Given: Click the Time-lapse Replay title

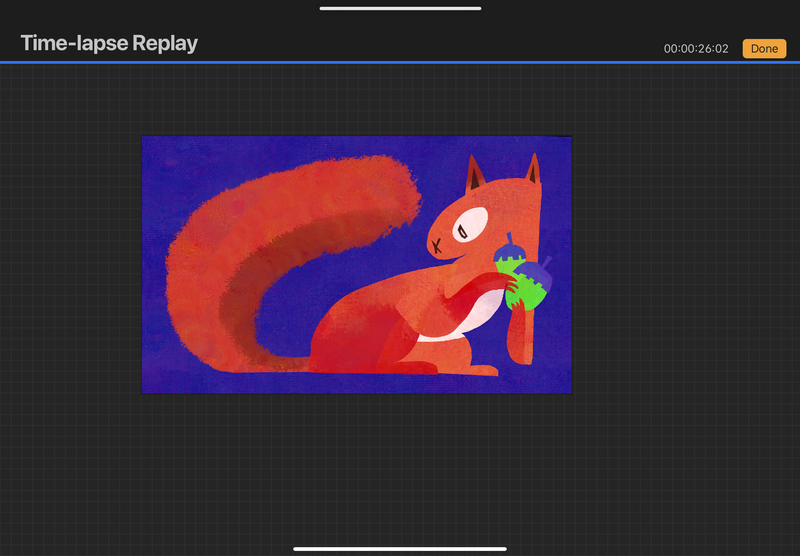Looking at the screenshot, I should (109, 43).
